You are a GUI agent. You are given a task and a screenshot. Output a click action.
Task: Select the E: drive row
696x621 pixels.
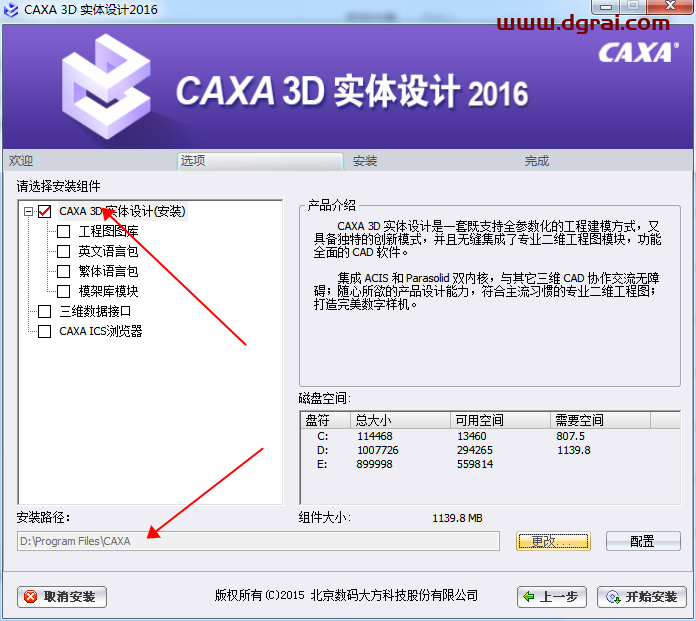coord(490,464)
